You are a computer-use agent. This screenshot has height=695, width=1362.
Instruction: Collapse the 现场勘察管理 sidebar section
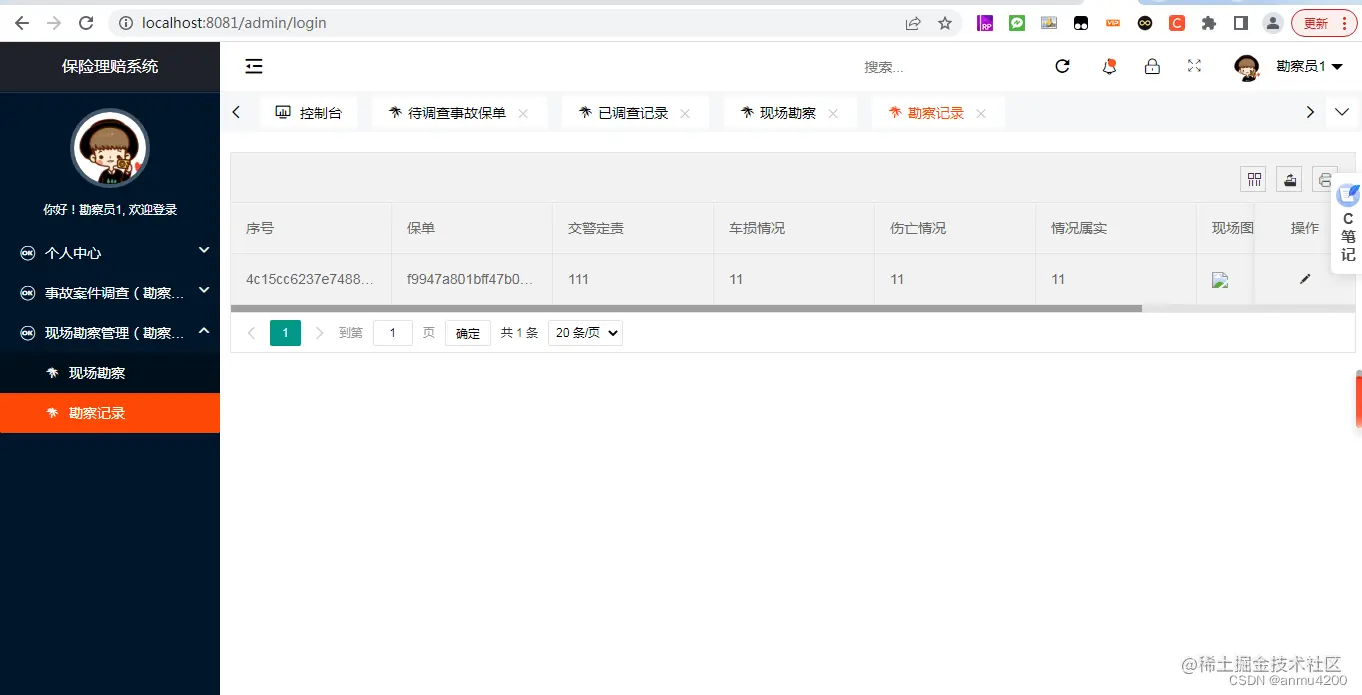110,332
